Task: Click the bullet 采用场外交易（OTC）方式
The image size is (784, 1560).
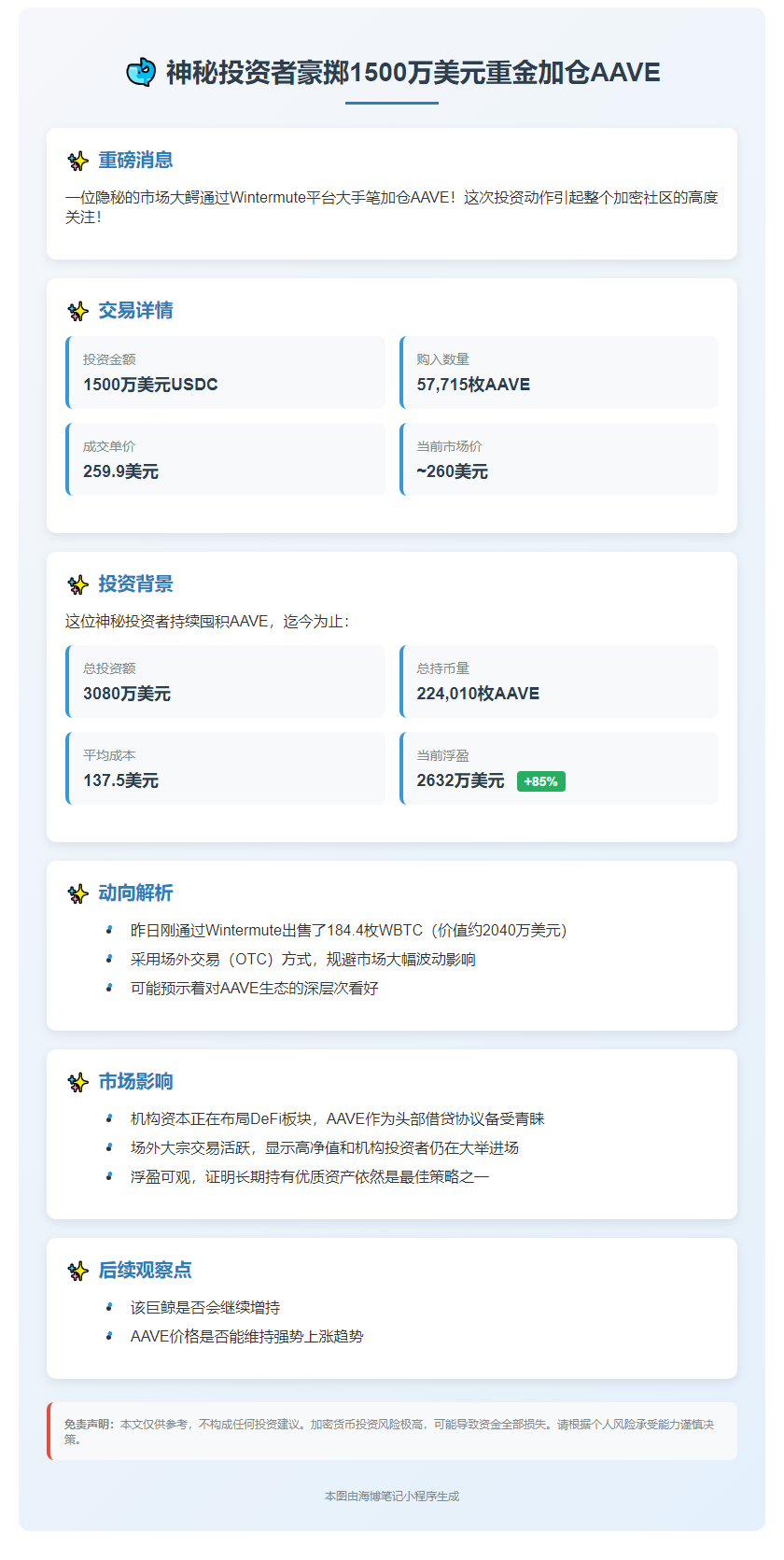Action: coord(303,959)
